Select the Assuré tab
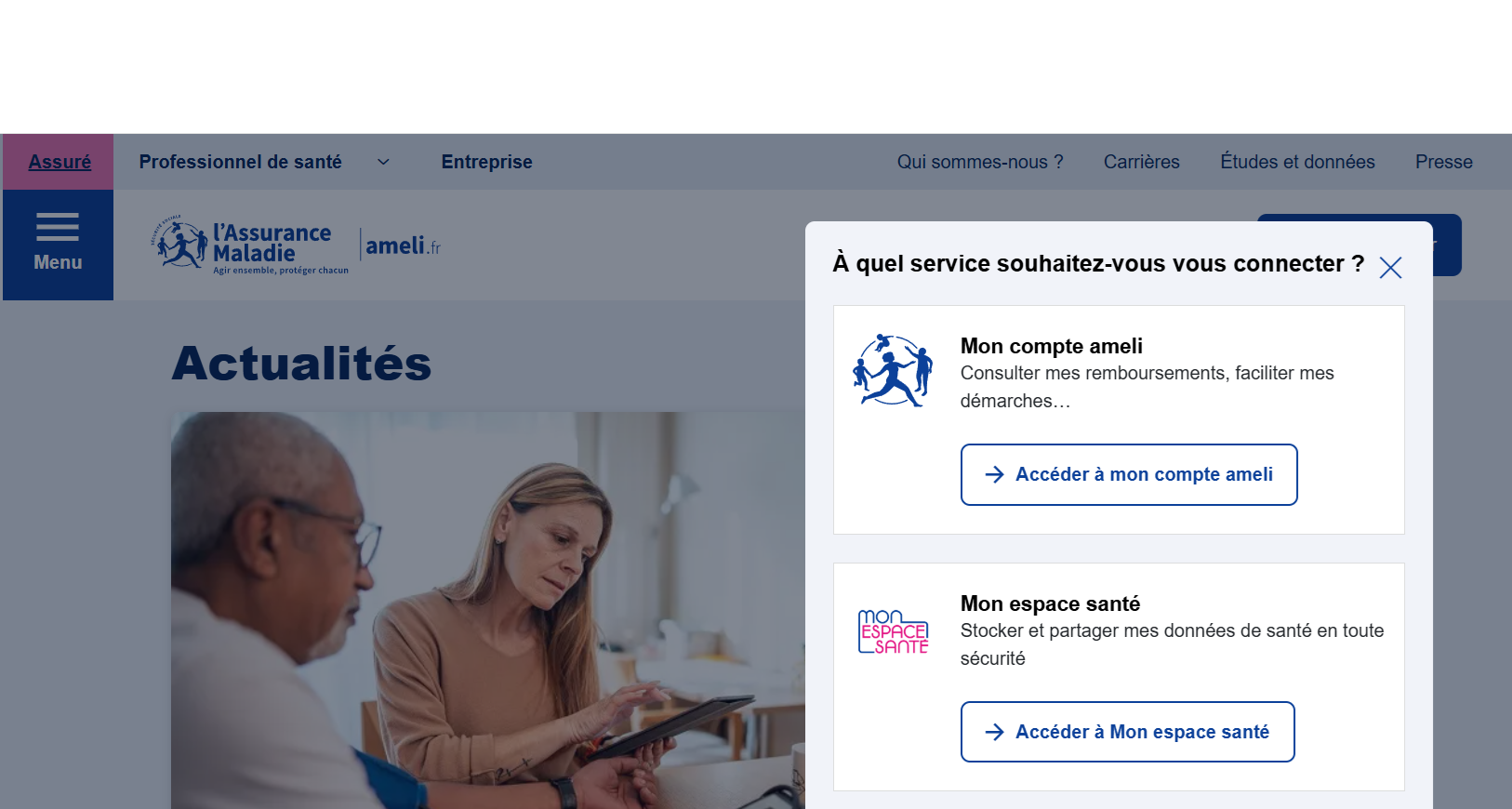 pos(60,162)
